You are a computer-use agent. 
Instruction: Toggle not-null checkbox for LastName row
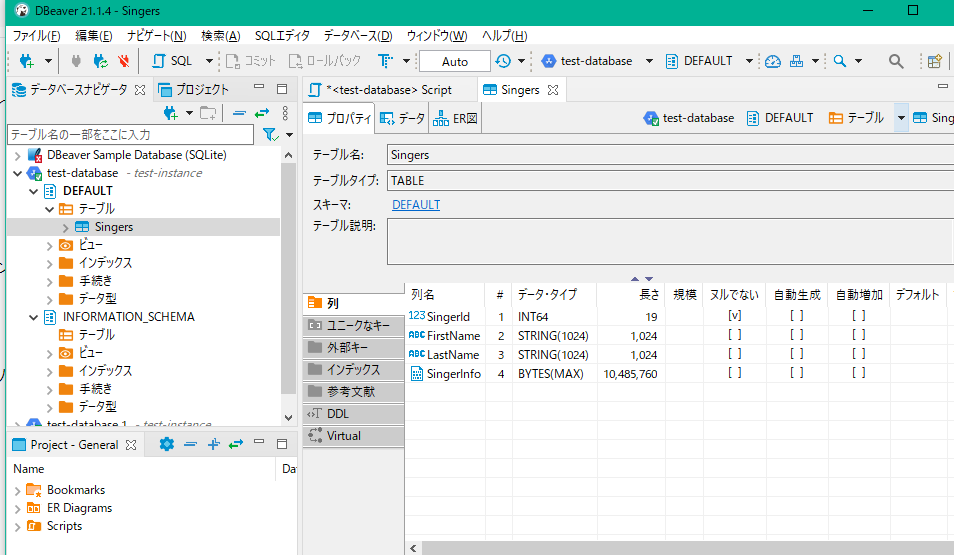tap(735, 354)
